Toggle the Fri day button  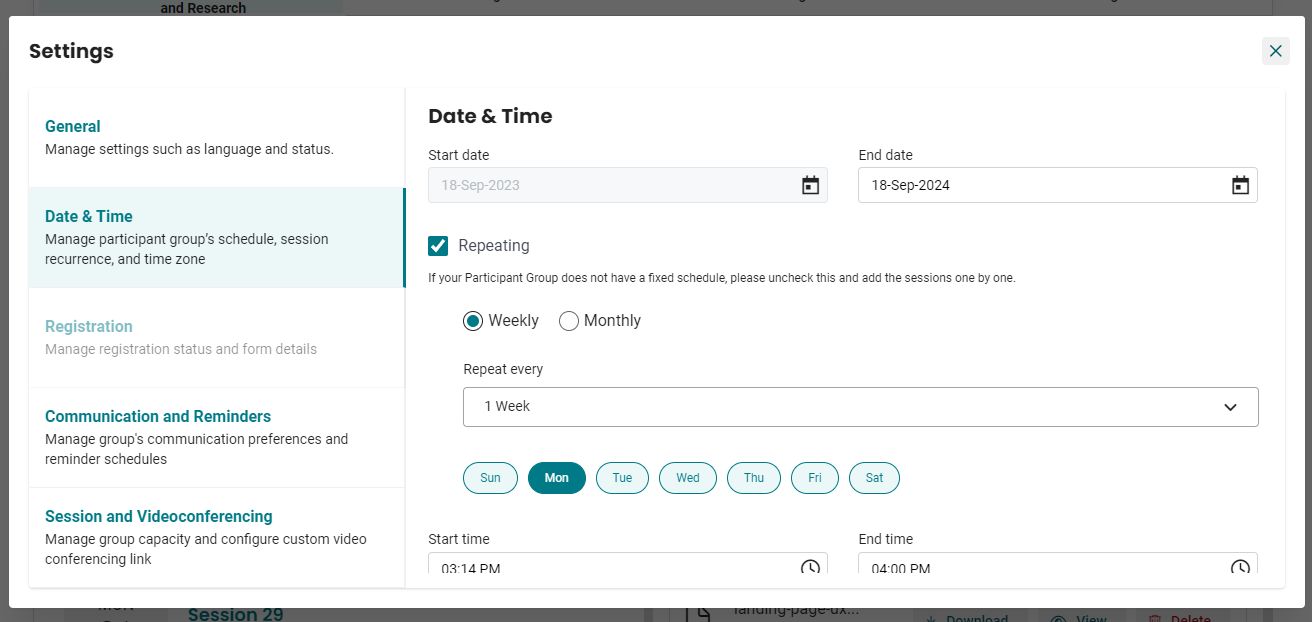815,478
